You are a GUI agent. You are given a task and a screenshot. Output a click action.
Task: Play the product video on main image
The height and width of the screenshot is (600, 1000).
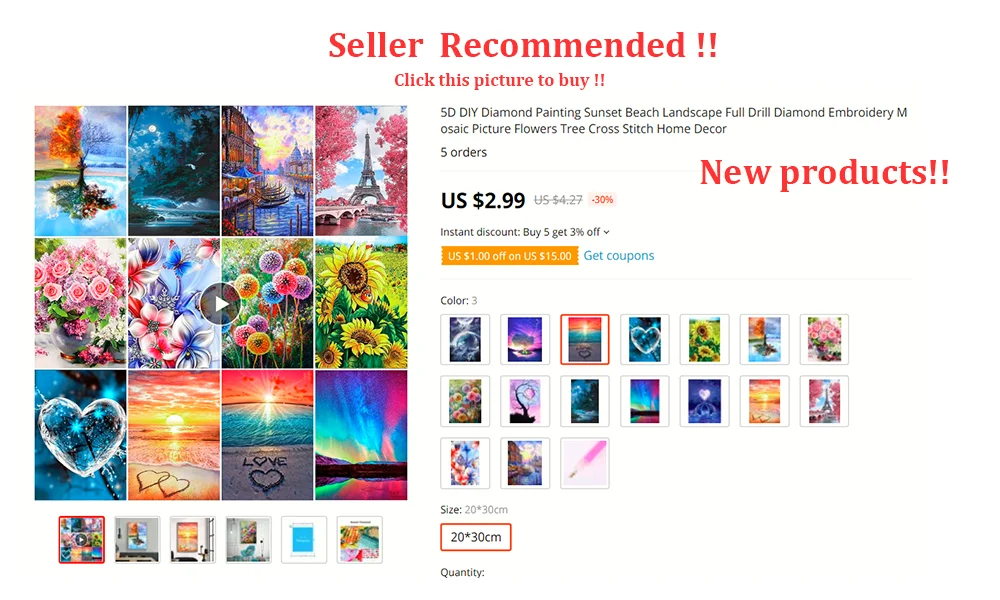220,304
